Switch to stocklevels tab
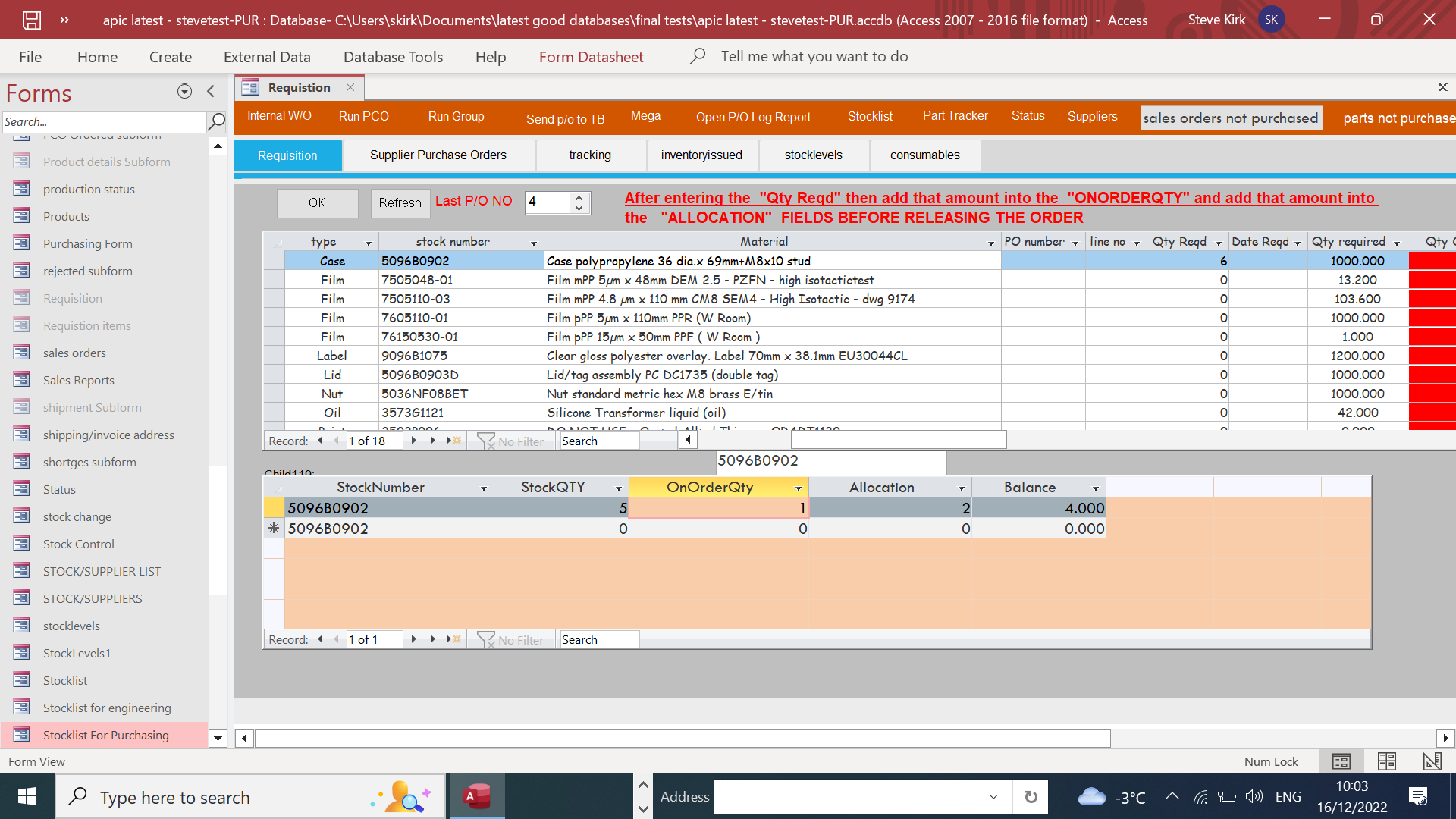1456x819 pixels. (x=814, y=155)
